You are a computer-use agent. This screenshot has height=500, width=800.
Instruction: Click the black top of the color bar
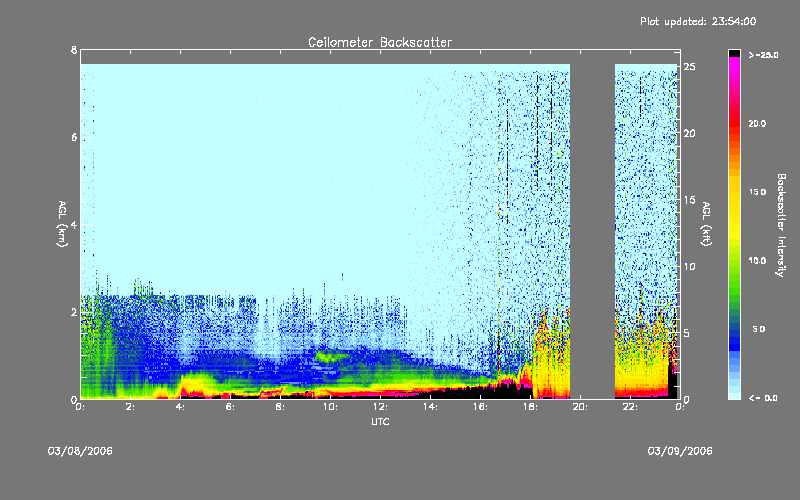(x=735, y=52)
